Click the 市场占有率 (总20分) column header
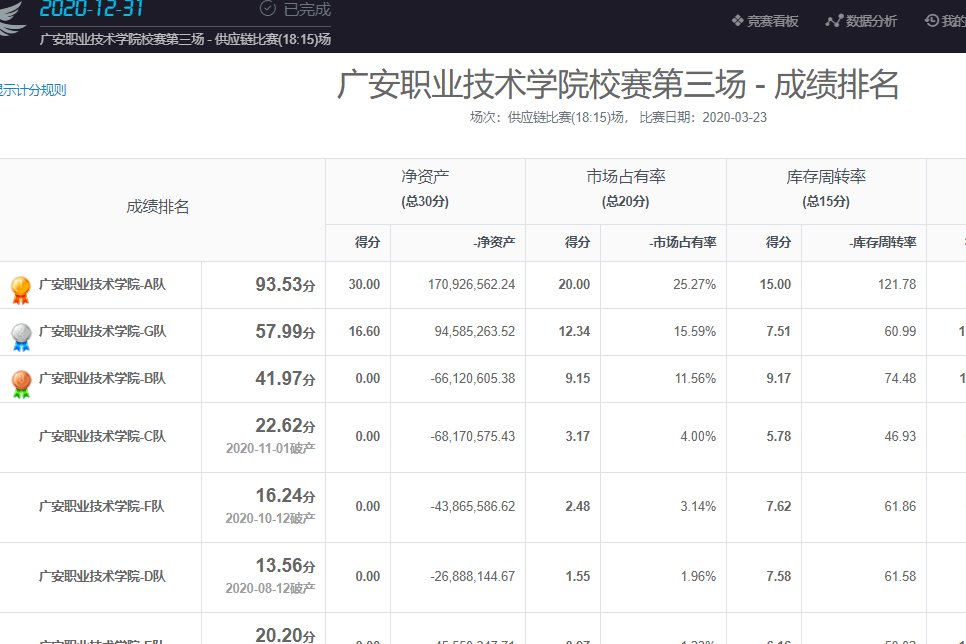966x644 pixels. (625, 187)
